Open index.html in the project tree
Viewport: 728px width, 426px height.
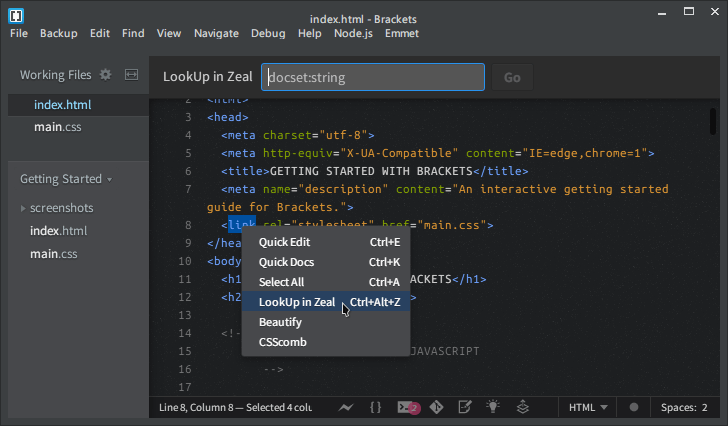(x=58, y=231)
